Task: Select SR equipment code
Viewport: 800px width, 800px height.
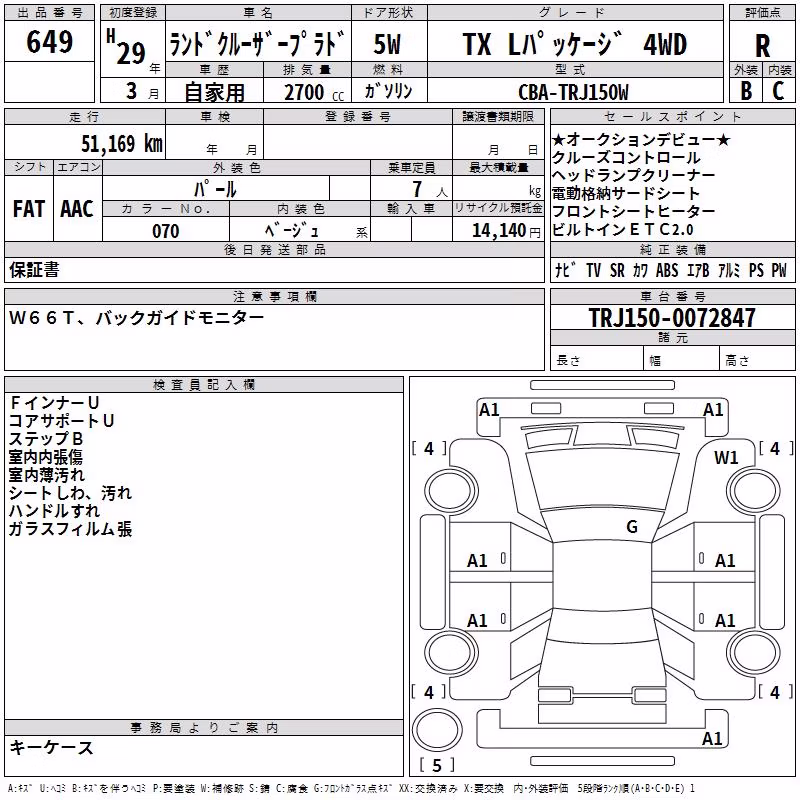Action: tap(617, 270)
